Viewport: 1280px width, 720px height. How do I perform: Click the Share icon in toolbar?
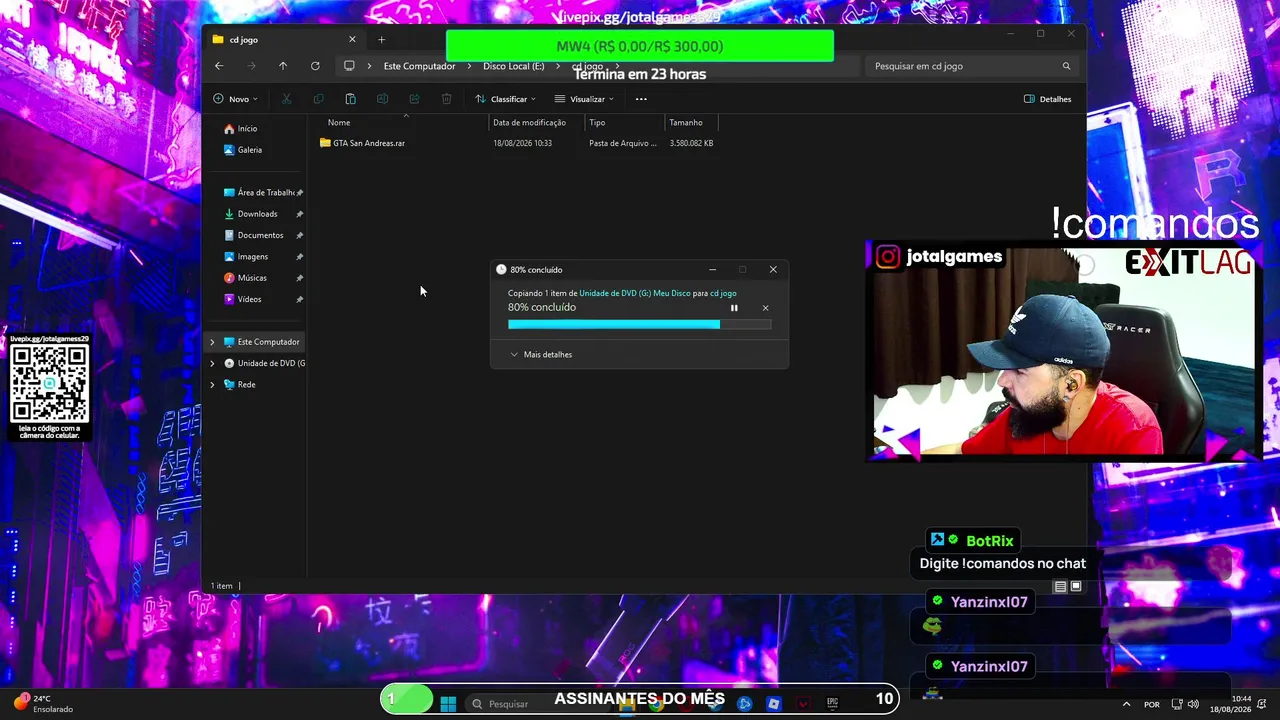point(414,99)
